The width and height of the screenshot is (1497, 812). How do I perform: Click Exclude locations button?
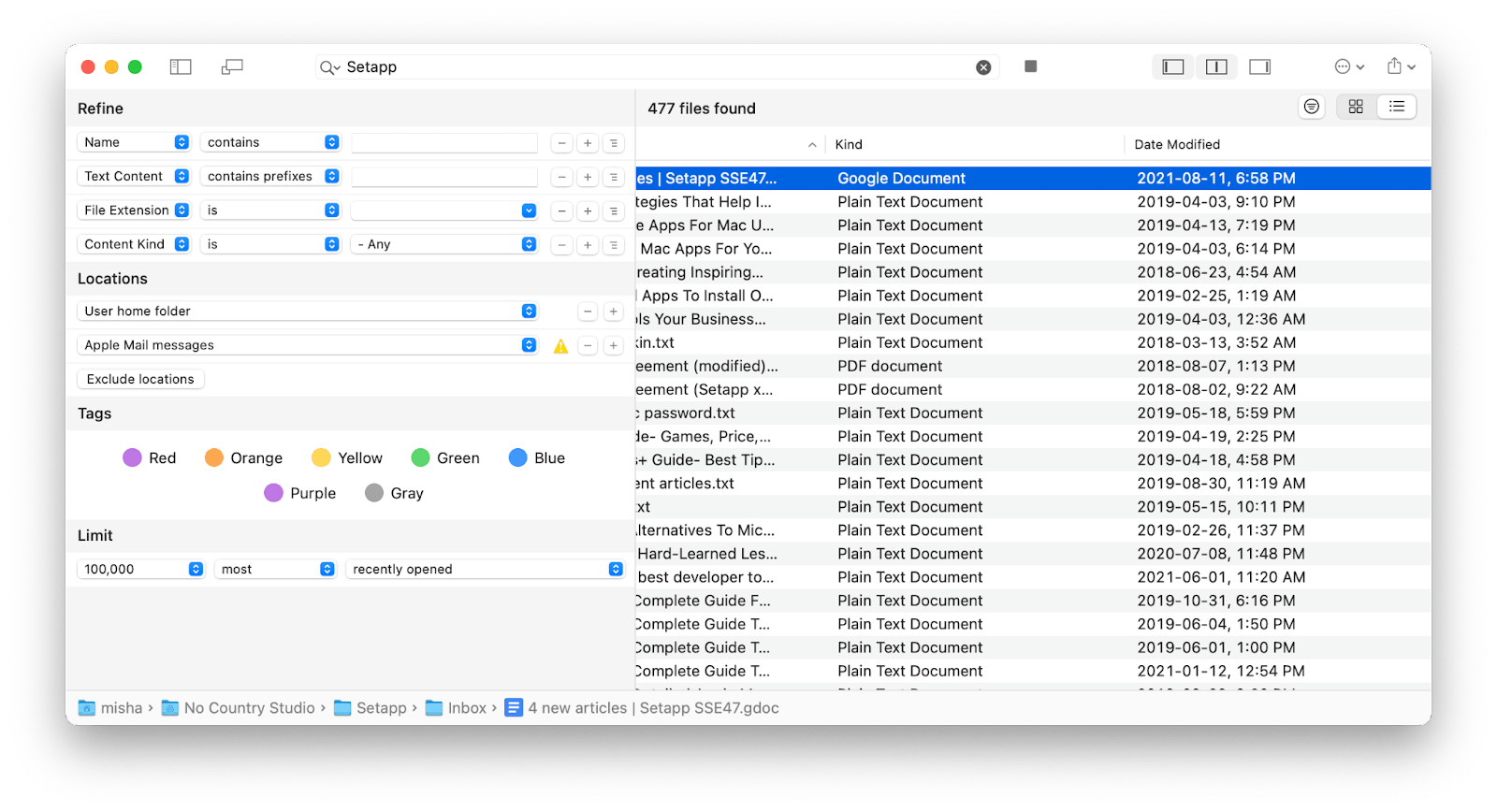[x=140, y=379]
